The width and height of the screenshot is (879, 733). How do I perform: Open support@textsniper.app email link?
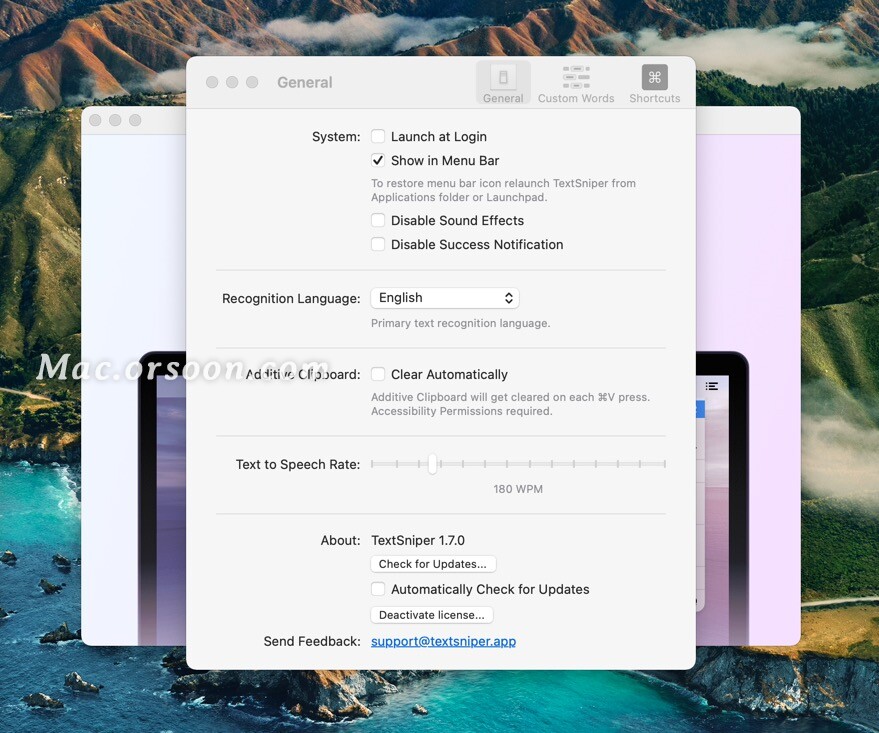point(443,641)
